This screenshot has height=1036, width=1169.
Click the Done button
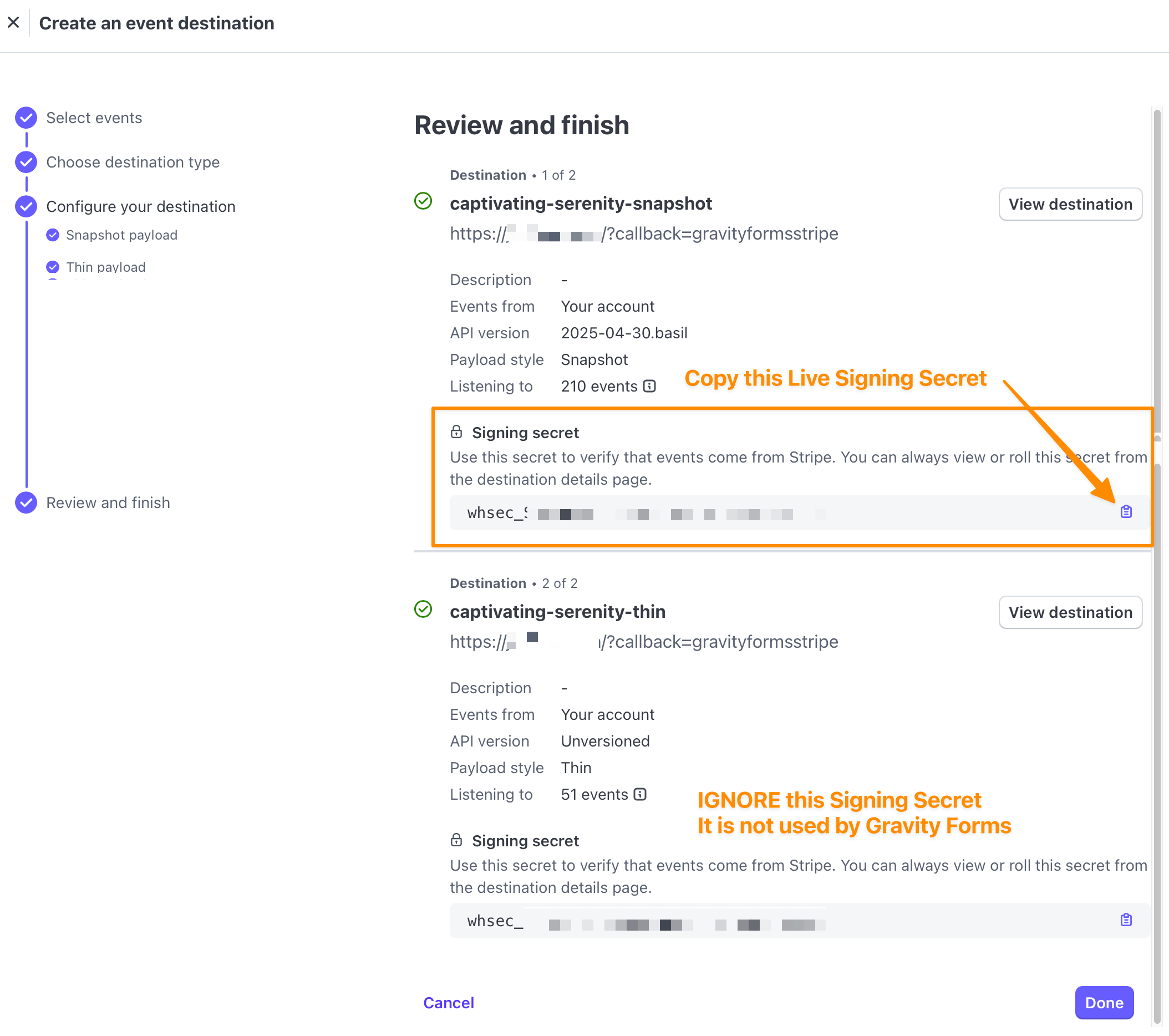(1104, 1002)
